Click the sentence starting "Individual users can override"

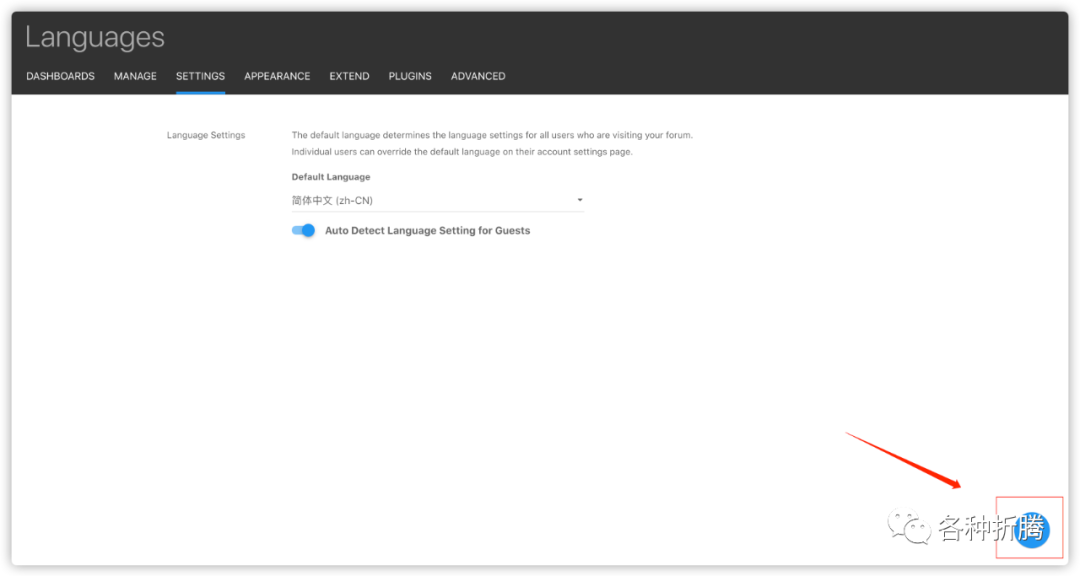tap(462, 152)
